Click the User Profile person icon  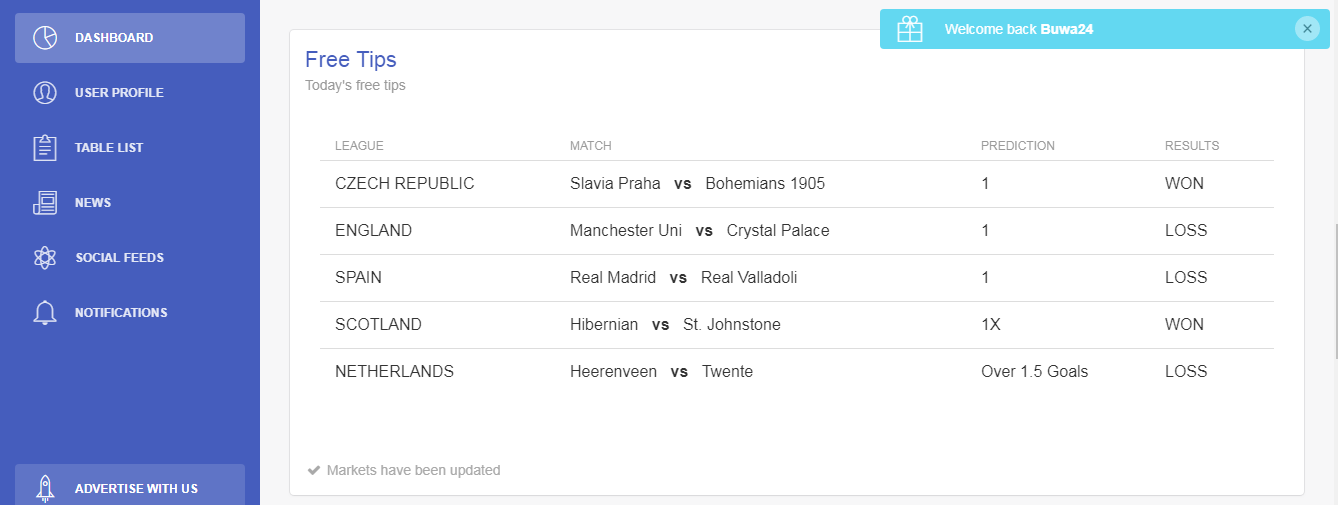tap(45, 93)
